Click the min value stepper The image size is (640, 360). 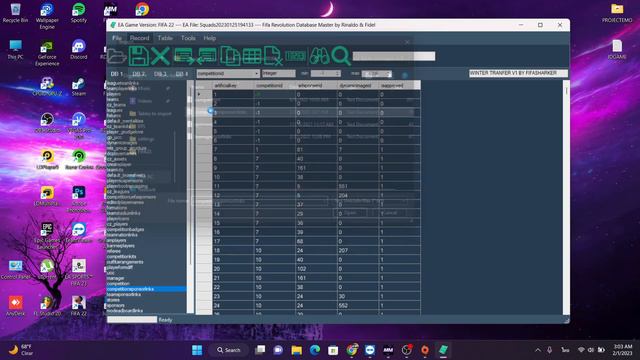pyautogui.click(x=325, y=73)
